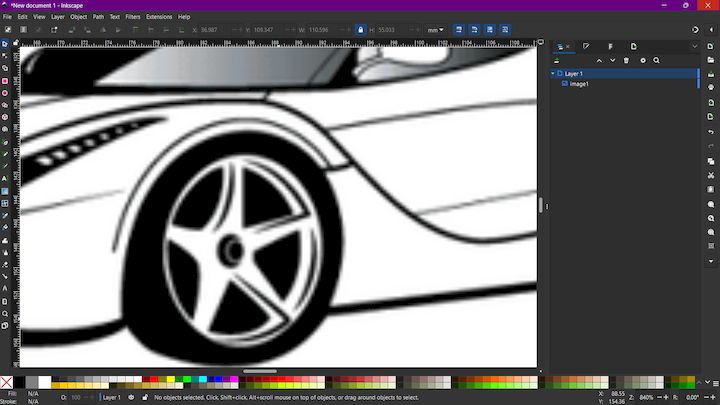Delete selected layer with trash icon
This screenshot has width=720, height=405.
[x=626, y=61]
